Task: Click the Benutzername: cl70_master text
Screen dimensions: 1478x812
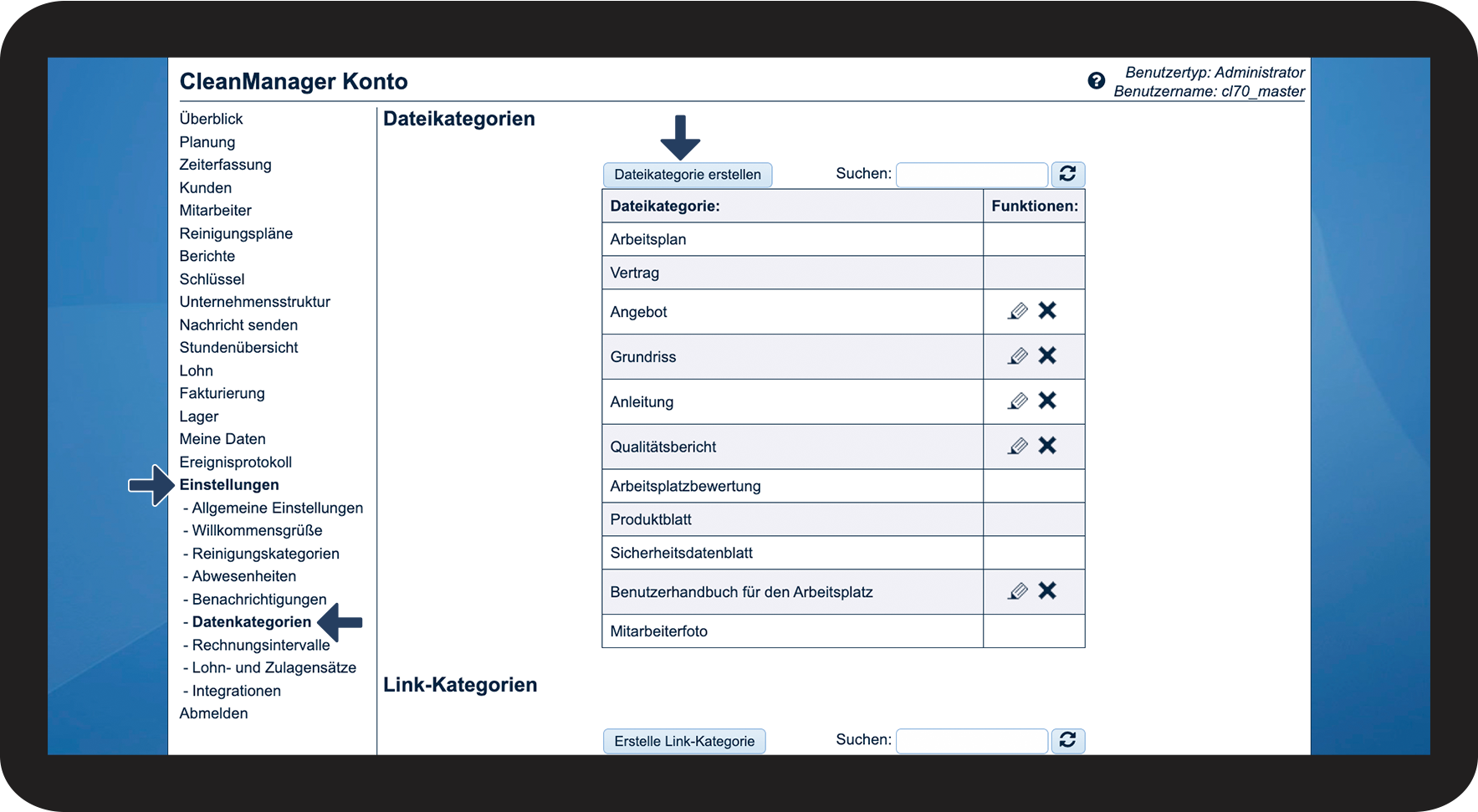Action: tap(1209, 91)
